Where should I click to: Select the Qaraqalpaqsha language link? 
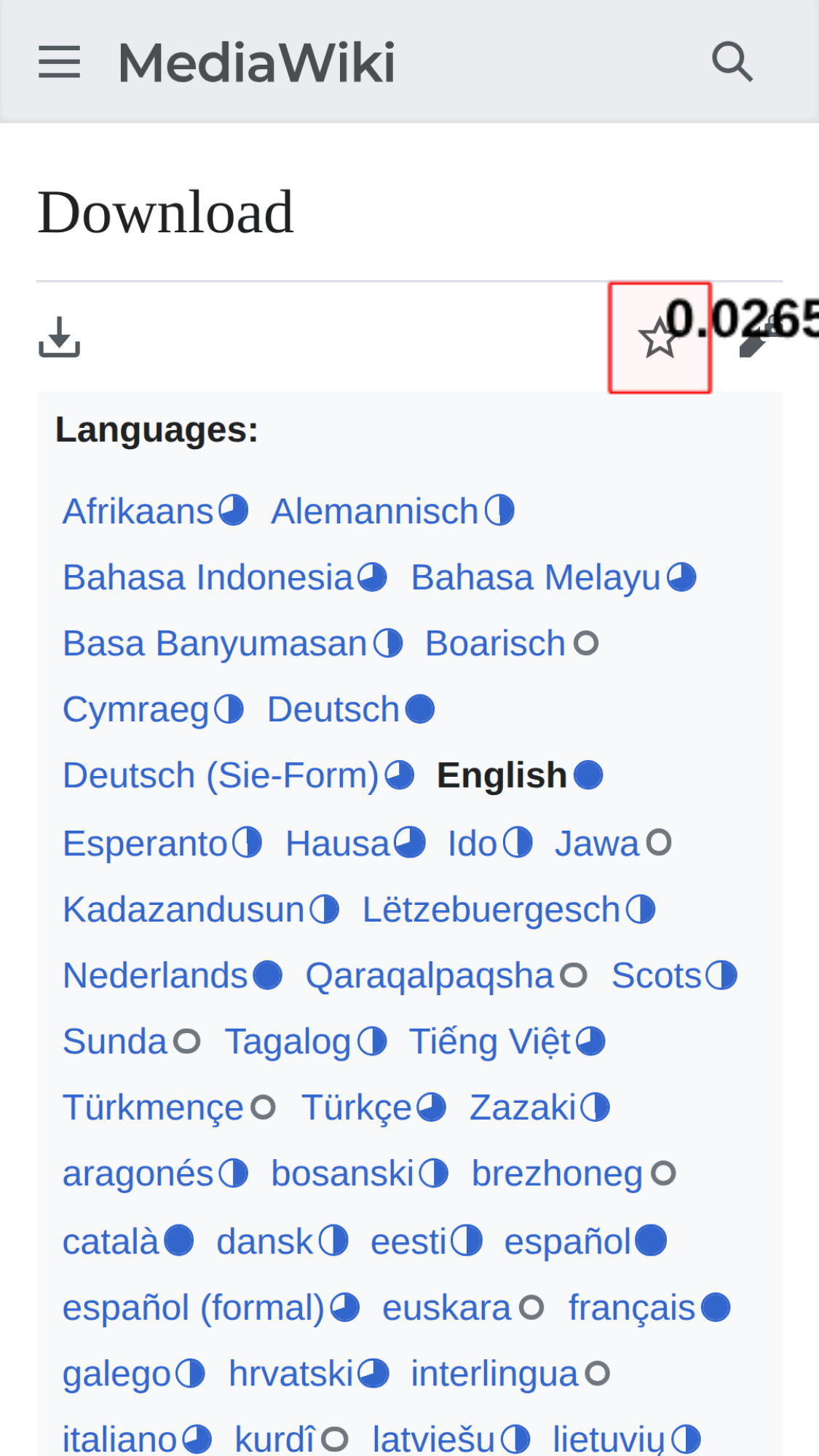[x=430, y=976]
